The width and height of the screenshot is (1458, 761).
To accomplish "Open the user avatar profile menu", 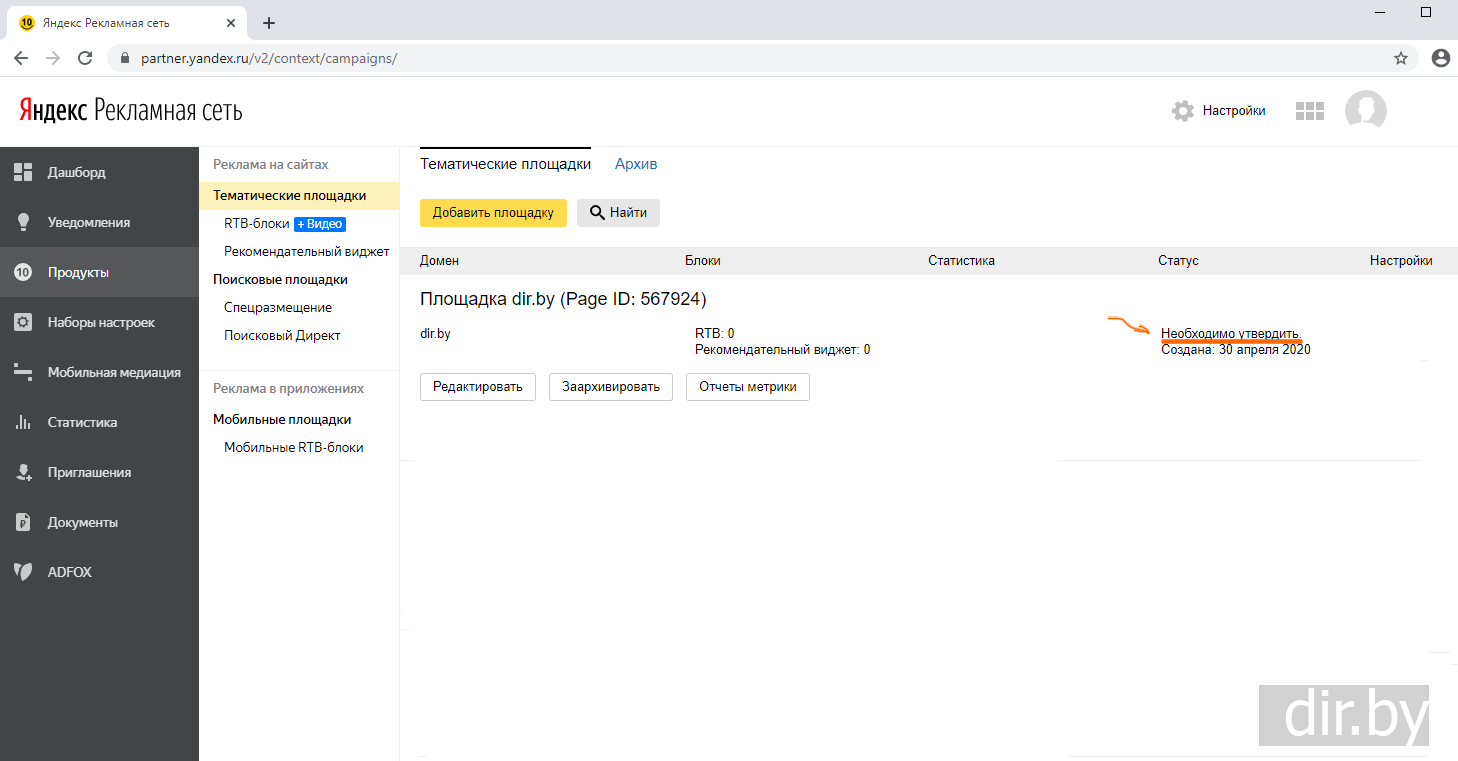I will coord(1365,111).
